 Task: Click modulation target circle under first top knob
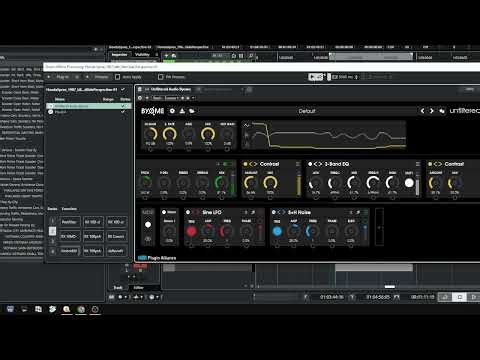point(150,149)
